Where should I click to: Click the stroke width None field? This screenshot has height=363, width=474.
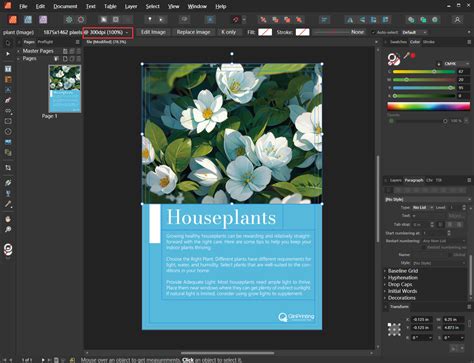(x=358, y=32)
